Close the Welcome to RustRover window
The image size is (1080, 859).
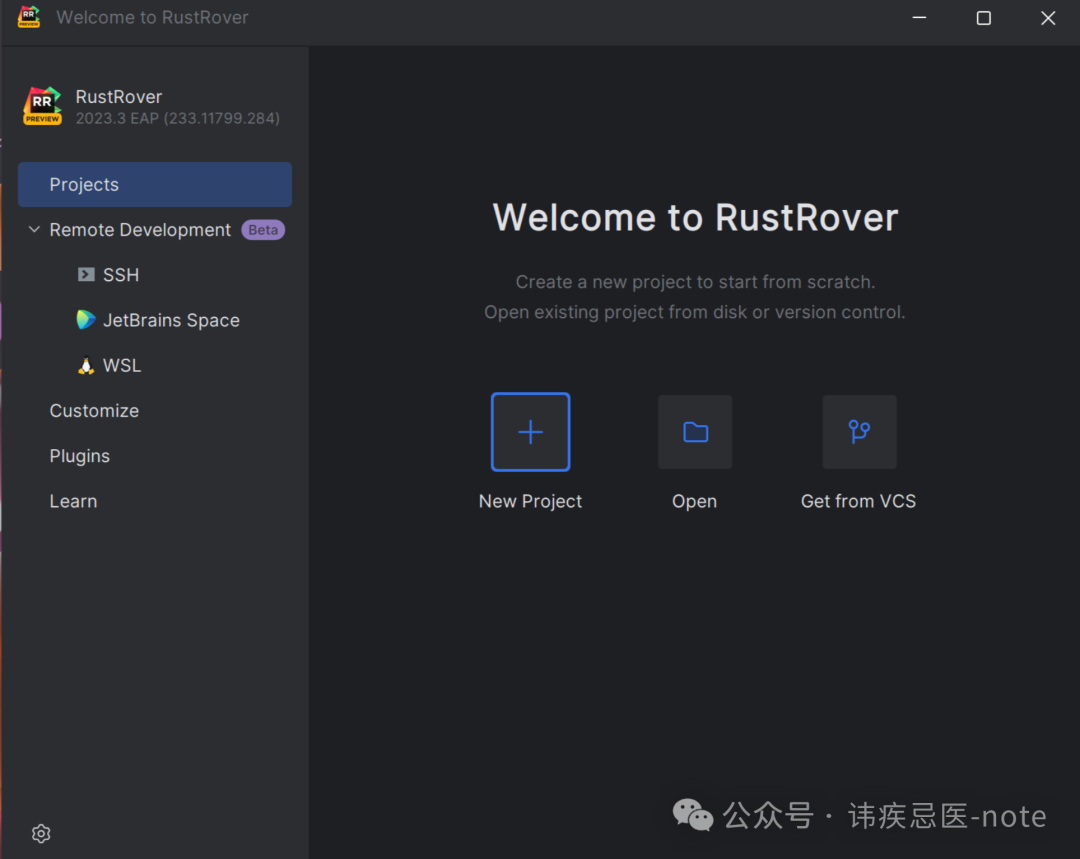(x=1048, y=18)
